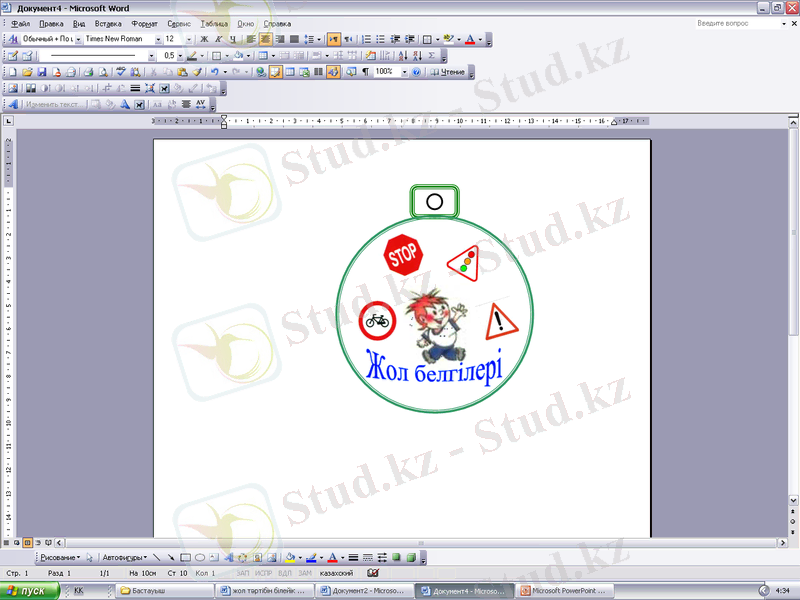Viewport: 800px width, 600px height.
Task: Toggle center text alignment
Action: tap(266, 39)
